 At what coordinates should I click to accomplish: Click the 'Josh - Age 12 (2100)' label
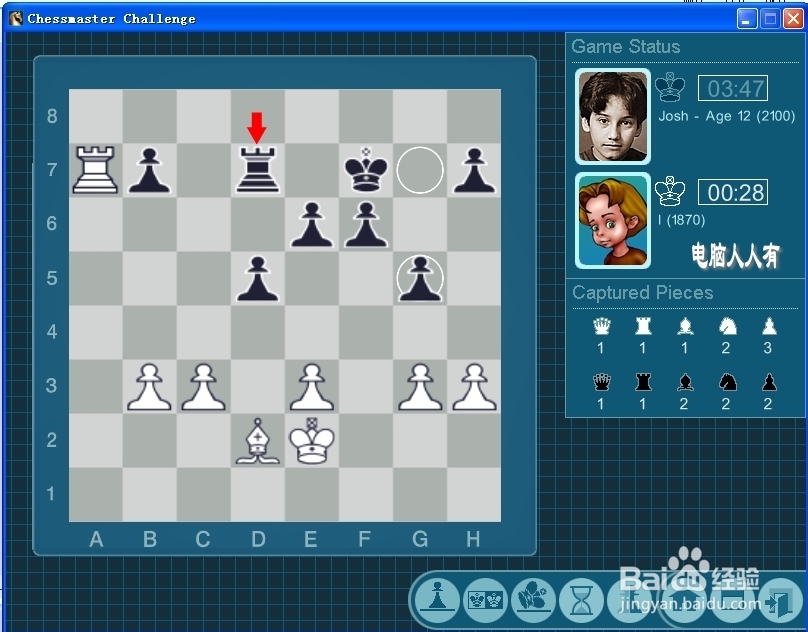tap(727, 116)
